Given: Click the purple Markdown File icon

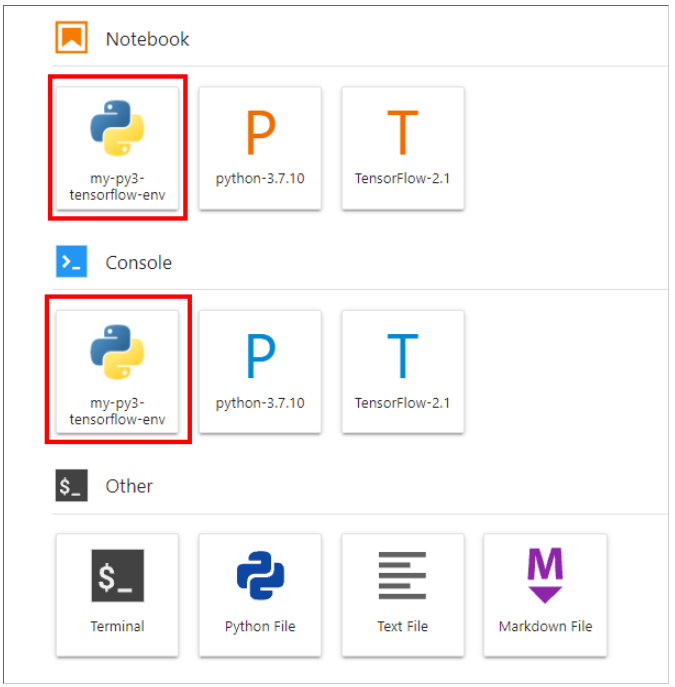Looking at the screenshot, I should pyautogui.click(x=545, y=574).
